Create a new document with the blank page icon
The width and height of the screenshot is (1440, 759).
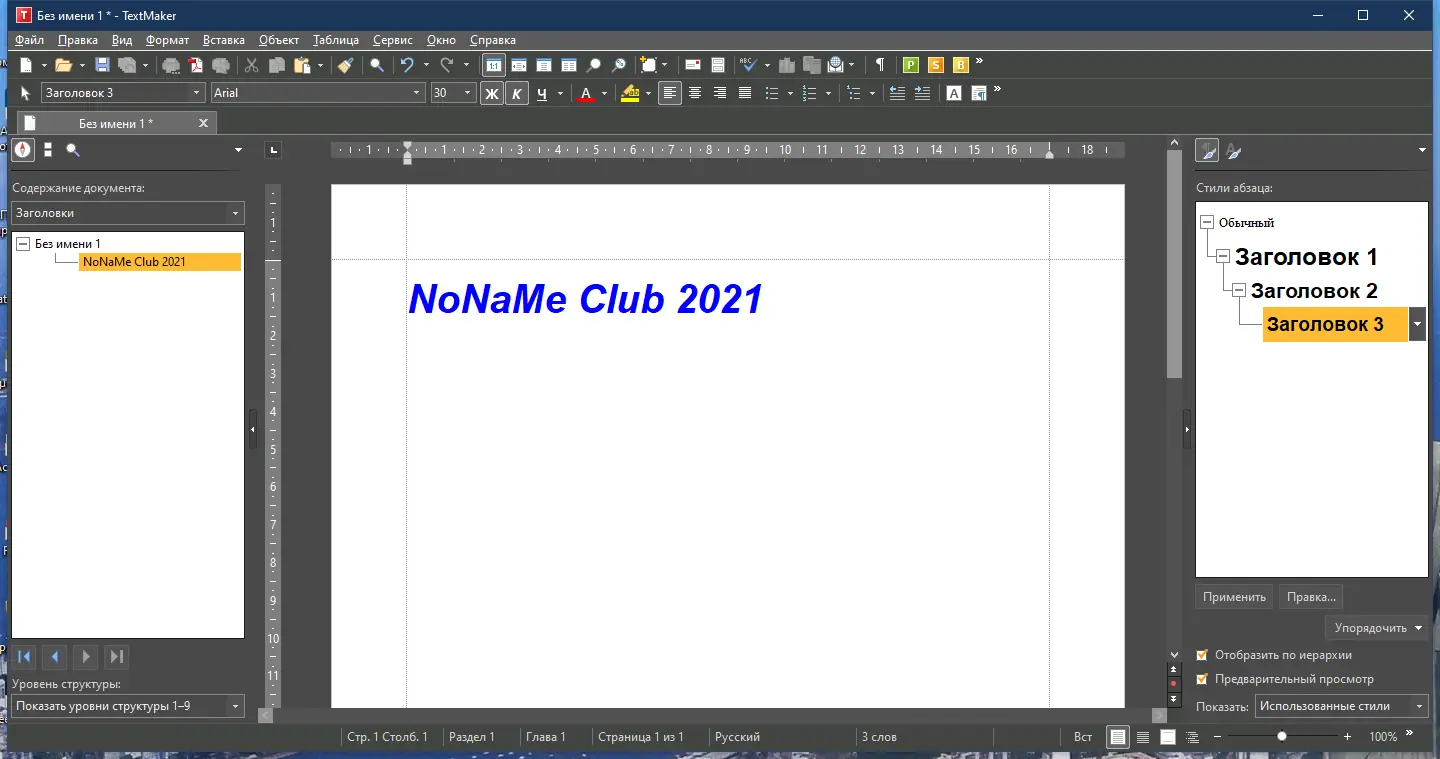pyautogui.click(x=27, y=65)
